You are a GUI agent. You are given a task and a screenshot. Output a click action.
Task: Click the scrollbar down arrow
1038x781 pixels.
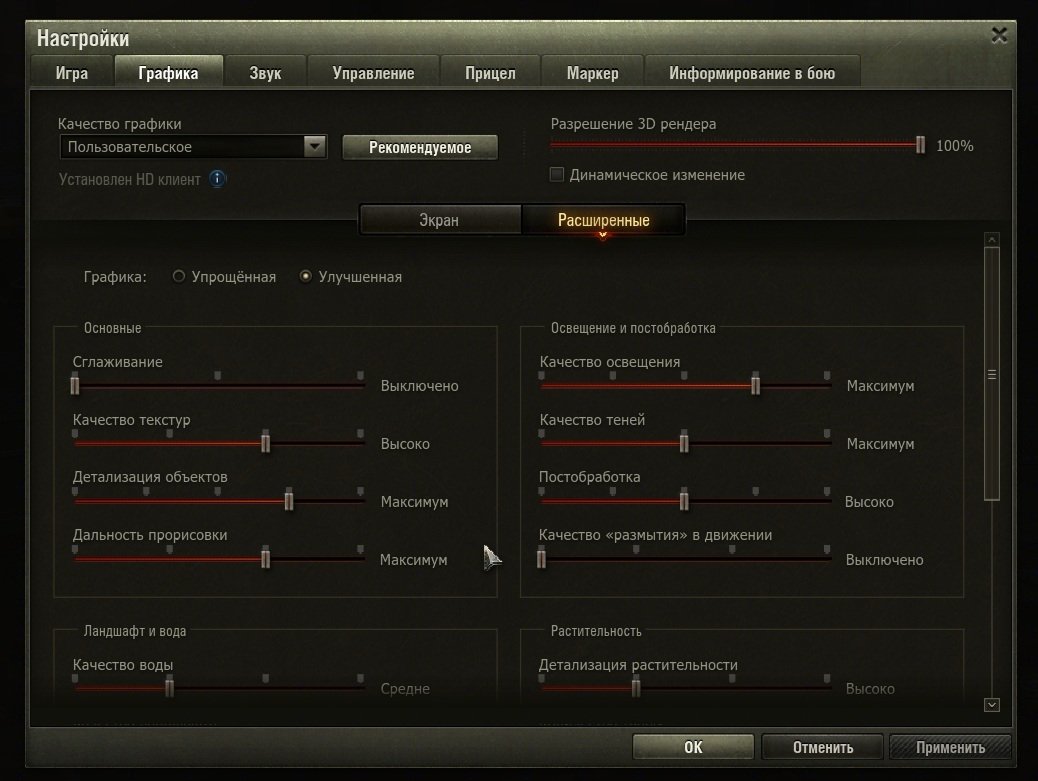pos(991,704)
